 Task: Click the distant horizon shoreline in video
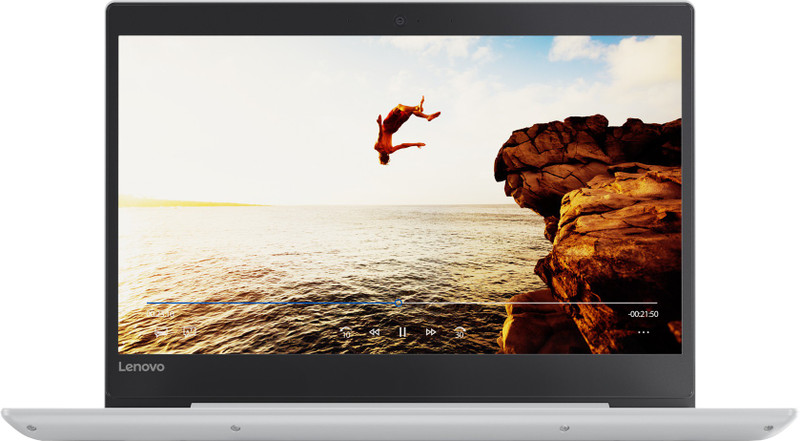click(190, 203)
